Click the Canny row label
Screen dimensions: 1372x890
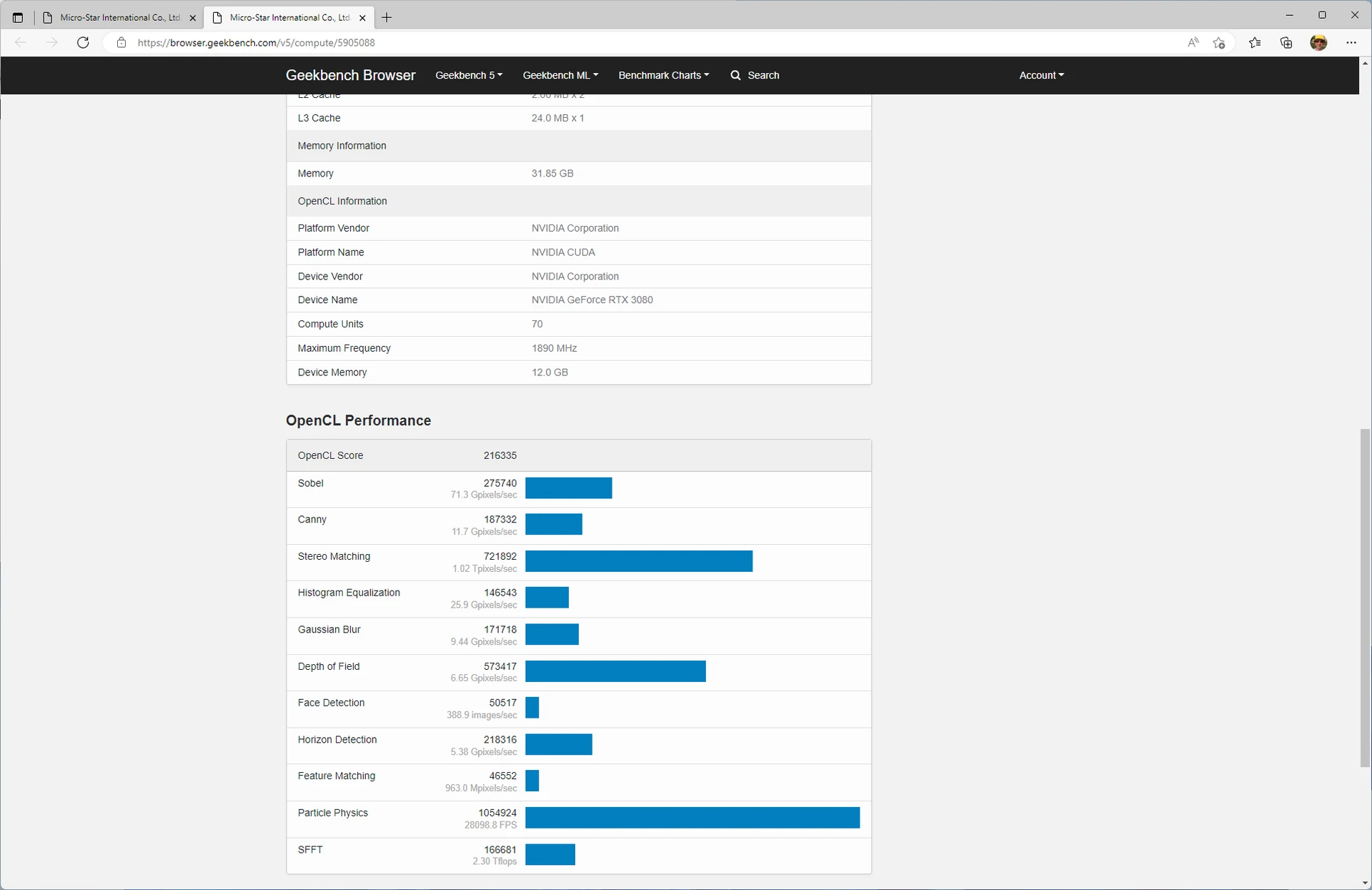(x=312, y=520)
